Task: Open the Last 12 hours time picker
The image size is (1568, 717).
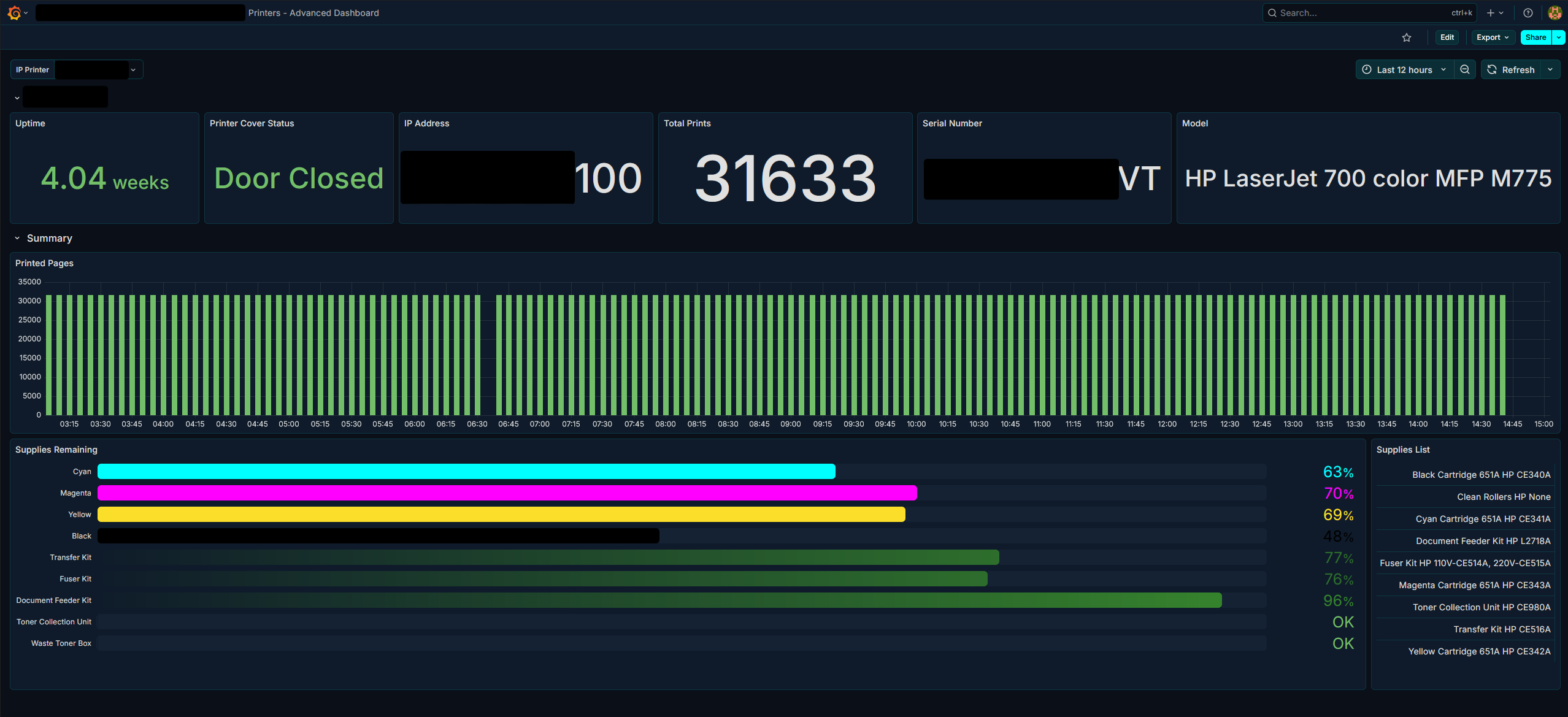Action: pyautogui.click(x=1404, y=70)
